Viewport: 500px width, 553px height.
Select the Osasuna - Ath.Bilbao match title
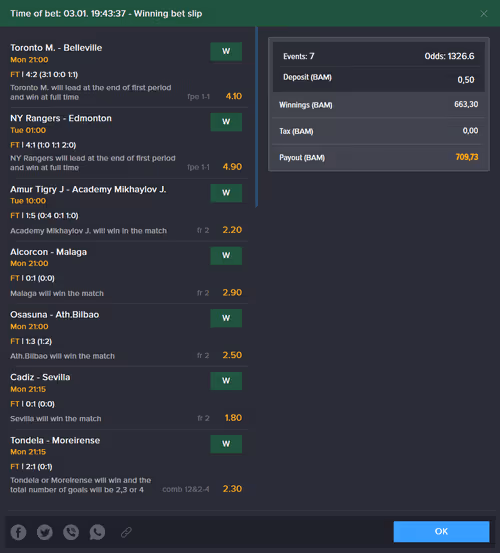point(55,315)
